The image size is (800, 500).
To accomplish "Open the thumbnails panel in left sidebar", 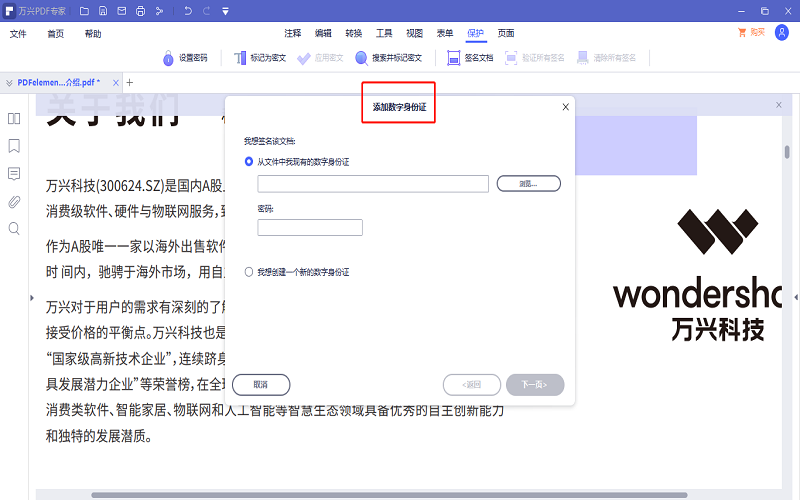I will point(14,118).
